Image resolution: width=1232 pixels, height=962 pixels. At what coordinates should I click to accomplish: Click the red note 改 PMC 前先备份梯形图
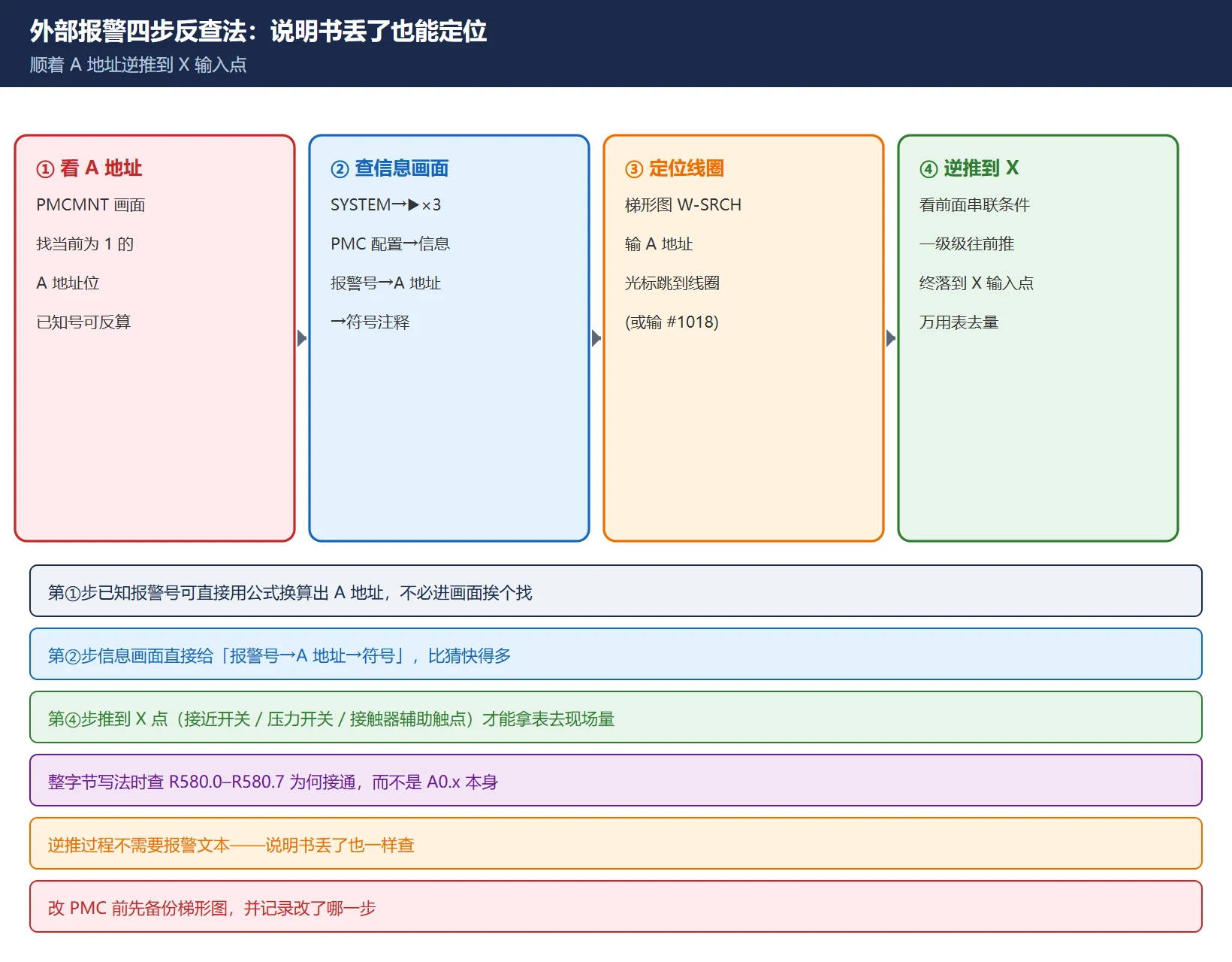pyautogui.click(x=616, y=906)
